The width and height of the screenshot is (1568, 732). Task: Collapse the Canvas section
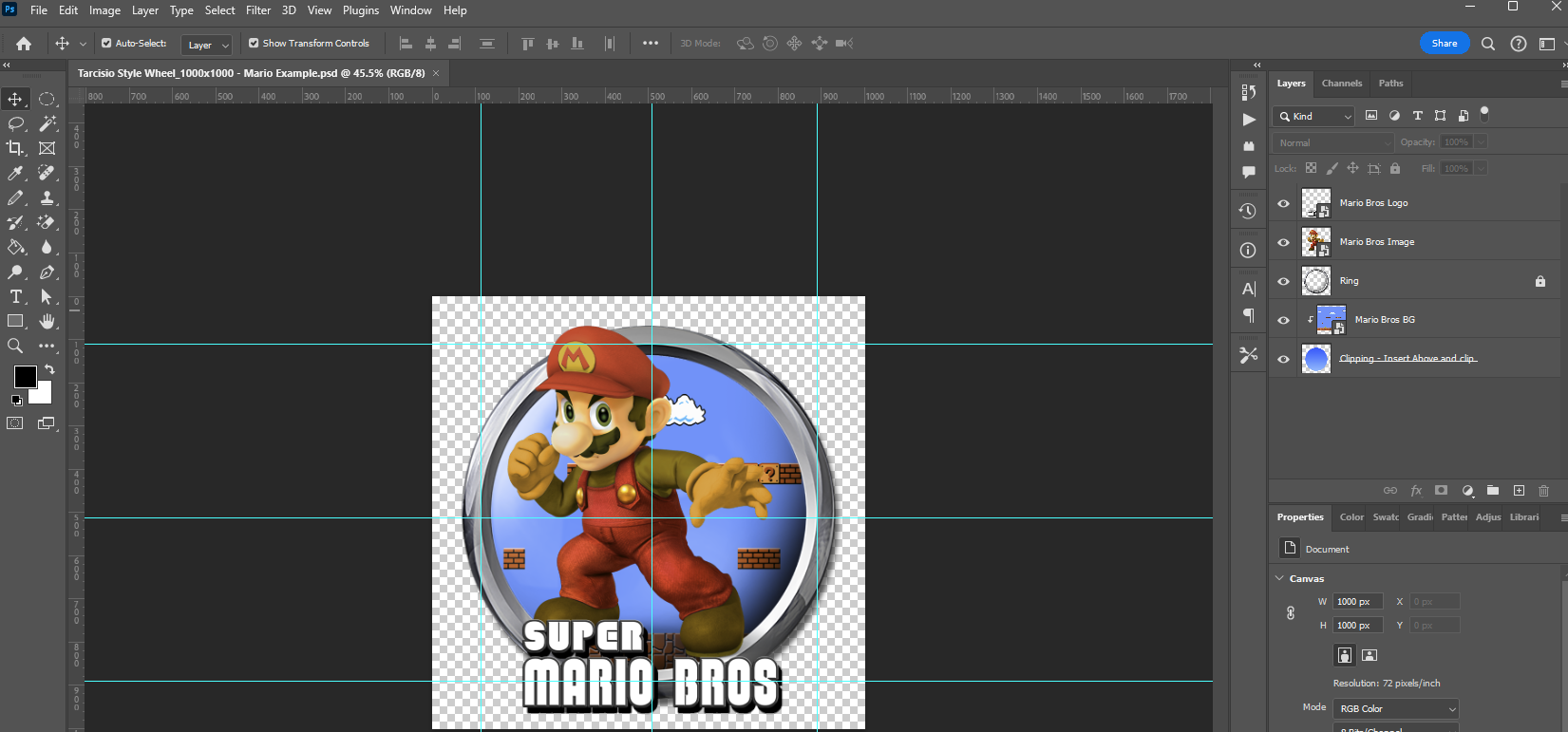coord(1279,578)
